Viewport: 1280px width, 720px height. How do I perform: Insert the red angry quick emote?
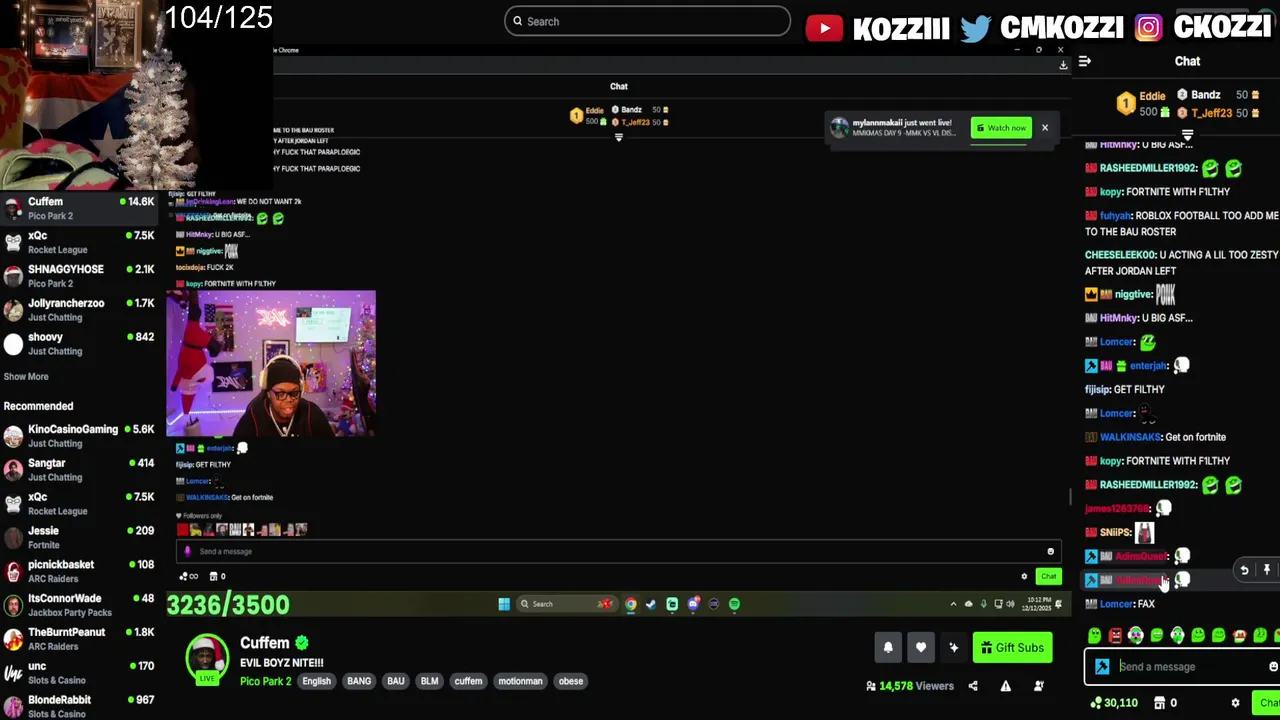point(1115,635)
